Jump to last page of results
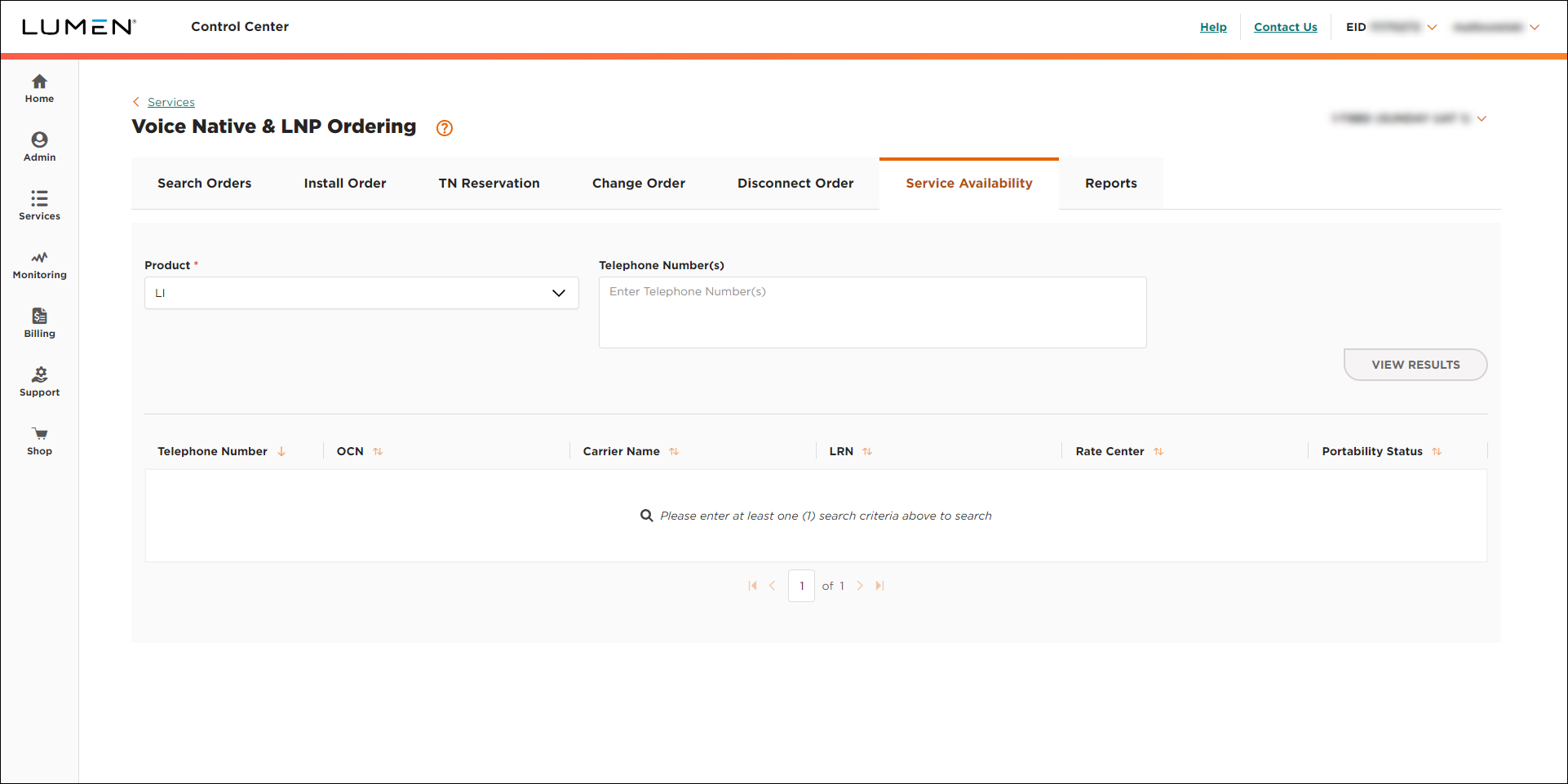 tap(879, 586)
